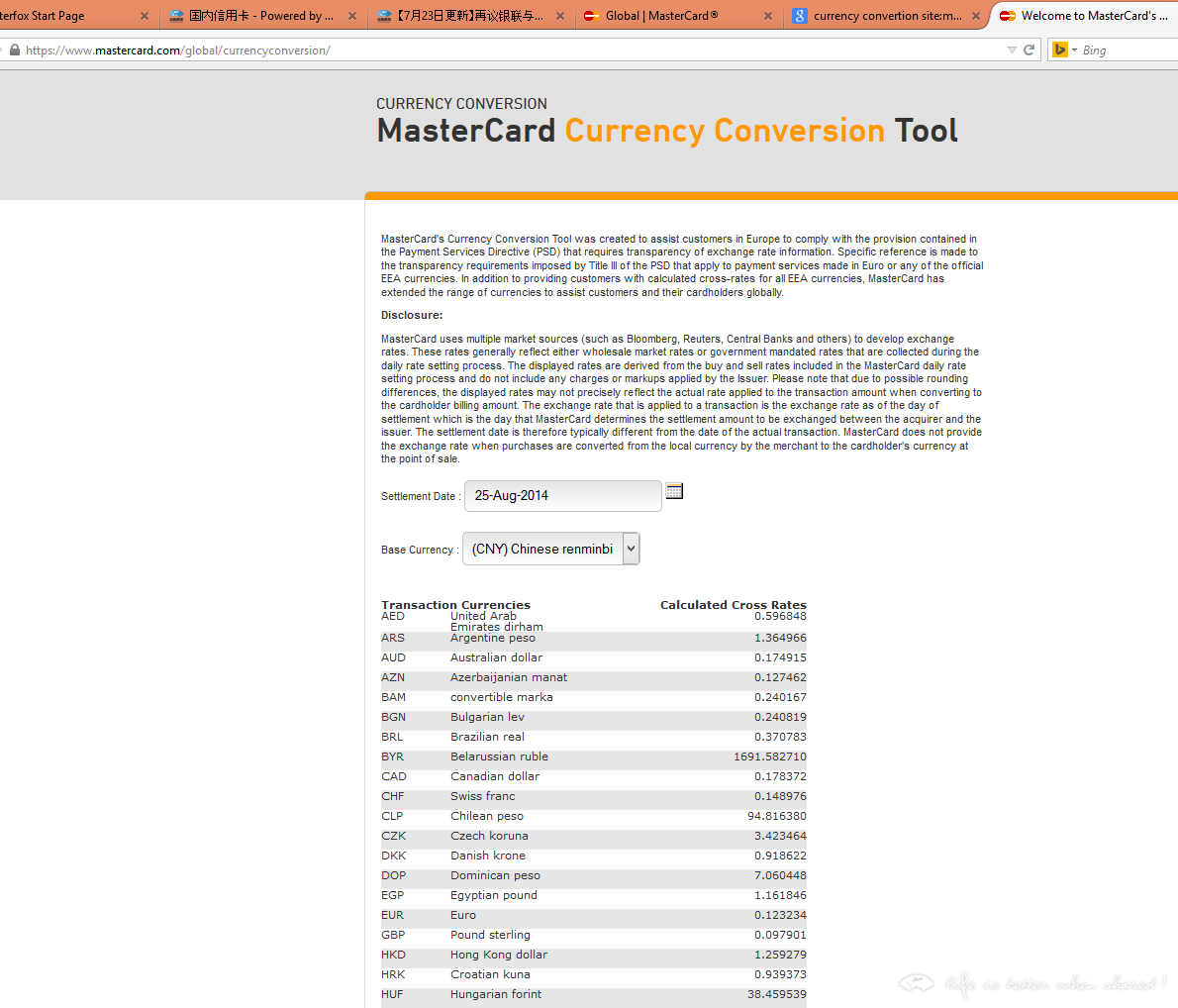Click the 'Belarussian ruble' currency name
Image resolution: width=1178 pixels, height=1008 pixels.
(500, 756)
